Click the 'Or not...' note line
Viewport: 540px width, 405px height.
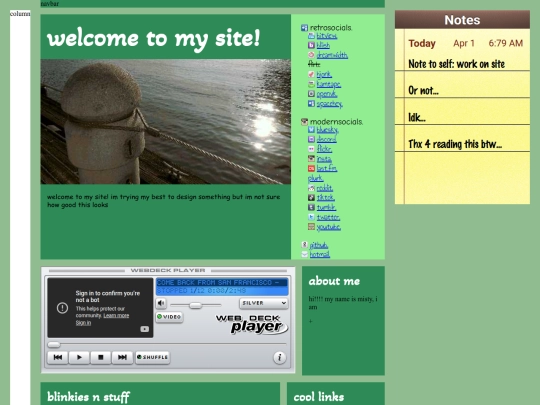pyautogui.click(x=423, y=91)
